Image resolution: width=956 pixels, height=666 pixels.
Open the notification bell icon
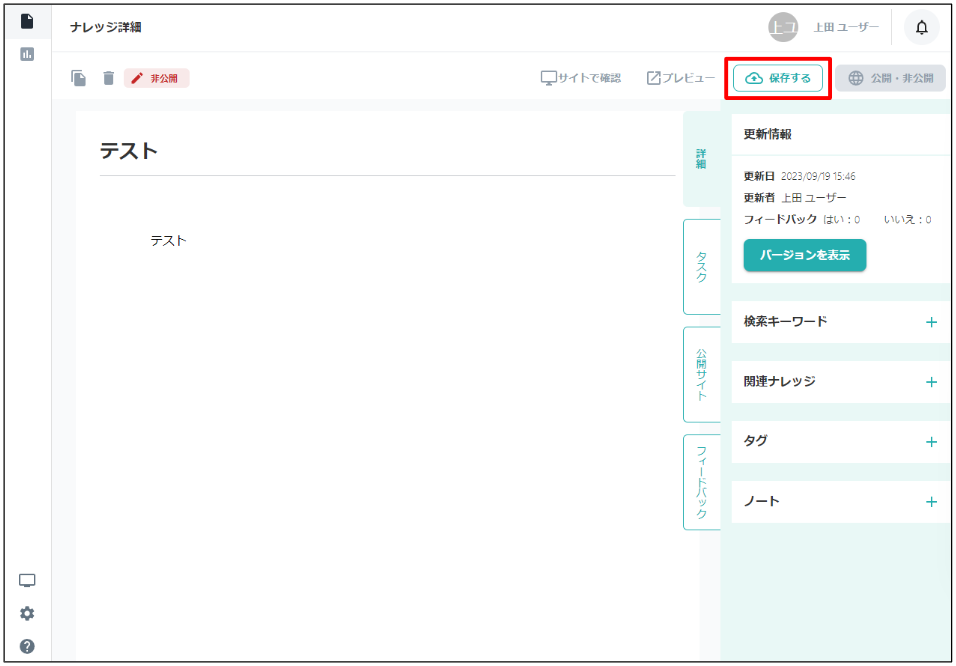(x=922, y=27)
